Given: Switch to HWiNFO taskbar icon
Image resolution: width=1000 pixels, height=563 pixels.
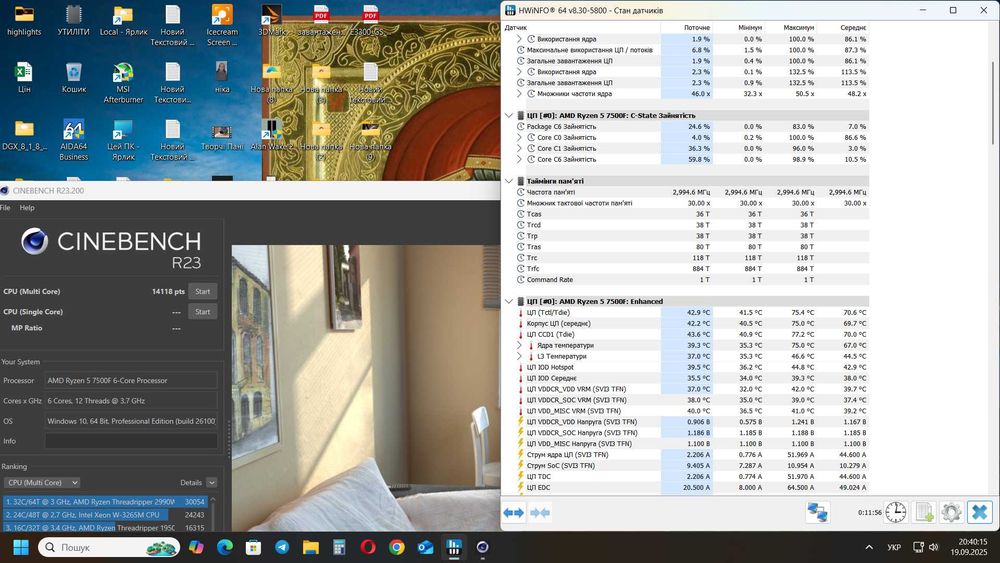Looking at the screenshot, I should tap(454, 547).
